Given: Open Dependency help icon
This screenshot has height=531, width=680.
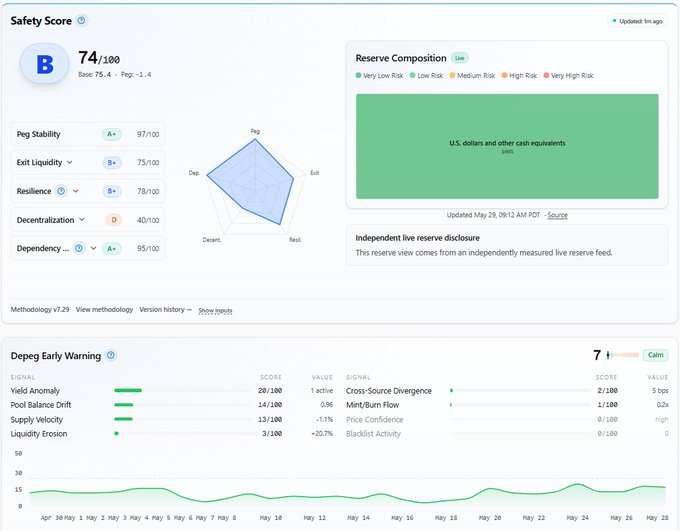Looking at the screenshot, I should (x=79, y=248).
